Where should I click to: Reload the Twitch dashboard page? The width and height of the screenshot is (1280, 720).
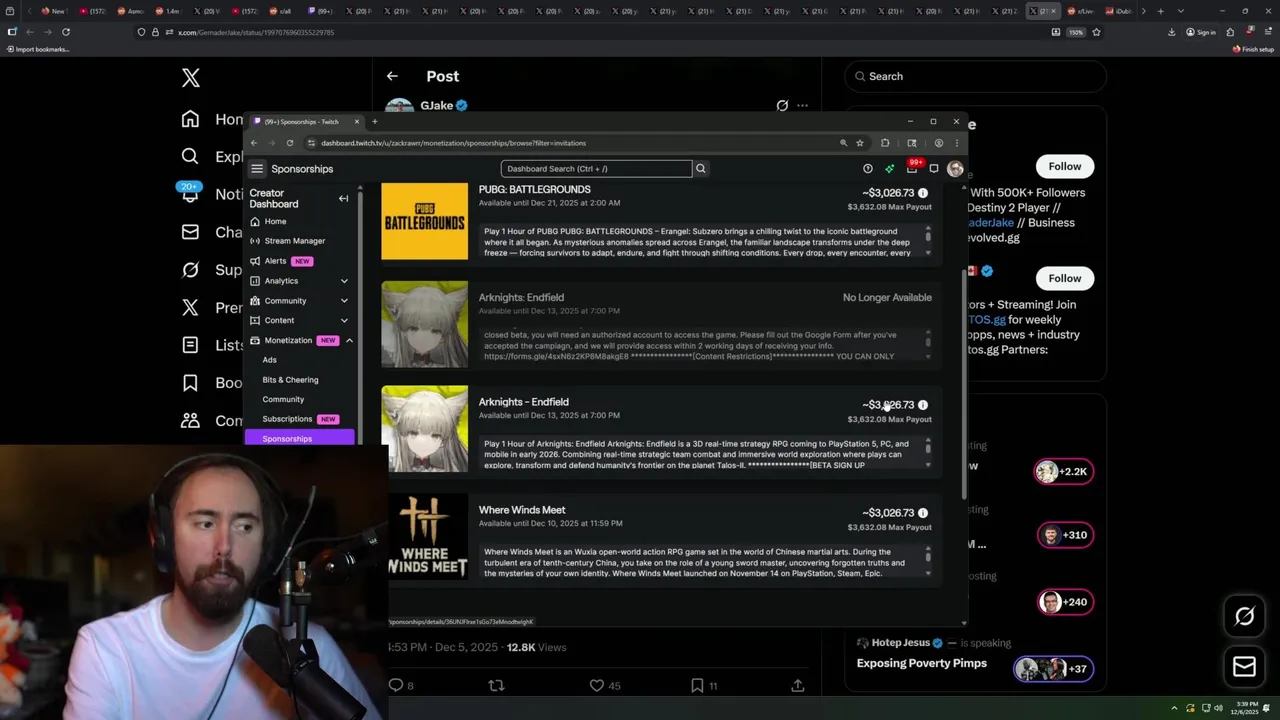[x=290, y=143]
